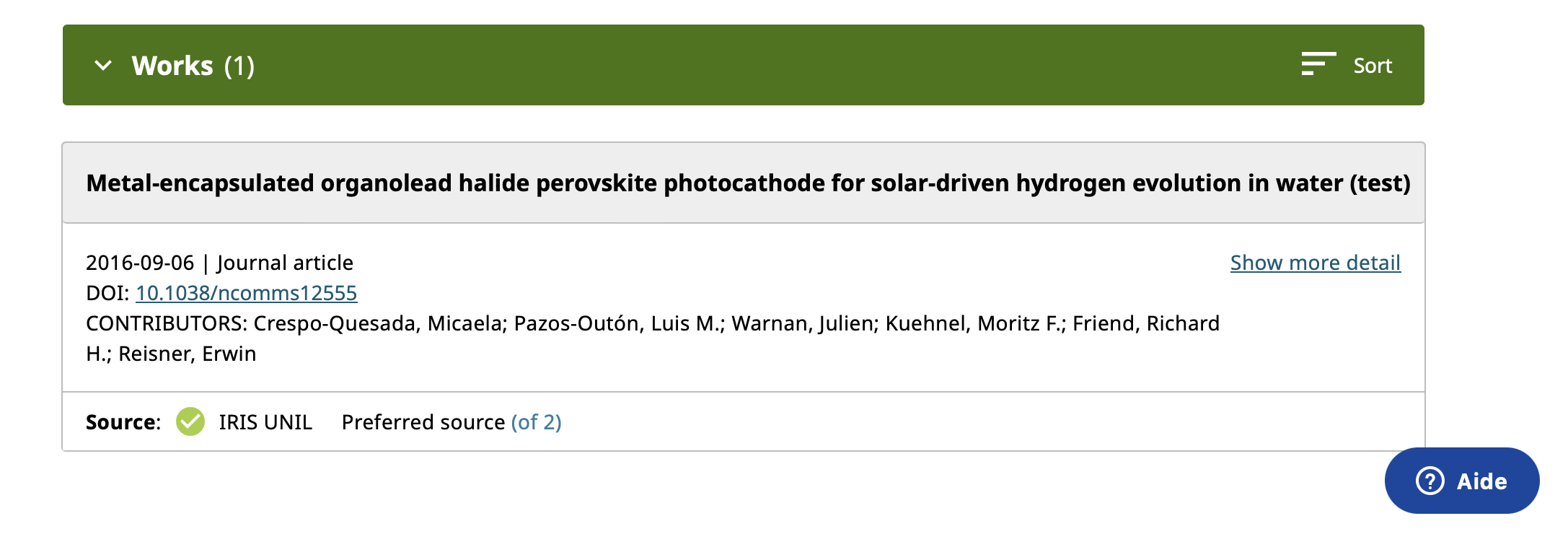Click the Source label
The height and width of the screenshot is (534, 1568).
point(123,422)
